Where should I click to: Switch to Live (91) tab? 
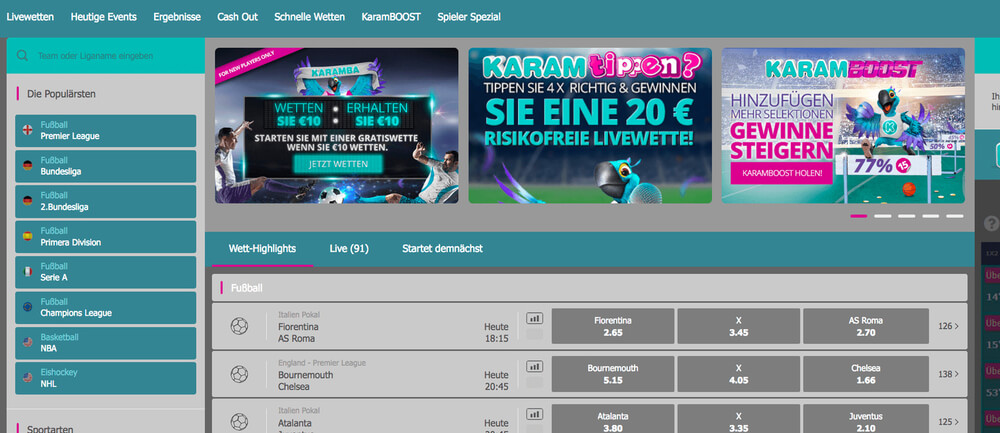(349, 249)
